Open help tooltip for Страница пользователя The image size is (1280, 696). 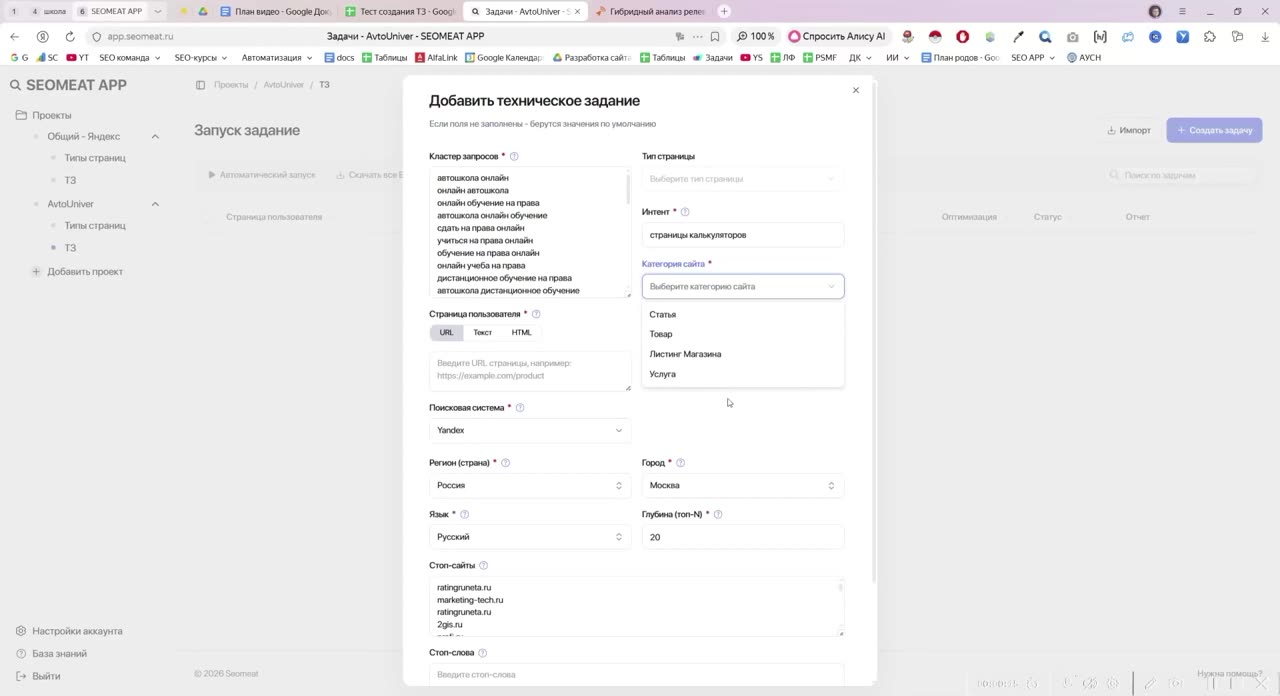(536, 314)
